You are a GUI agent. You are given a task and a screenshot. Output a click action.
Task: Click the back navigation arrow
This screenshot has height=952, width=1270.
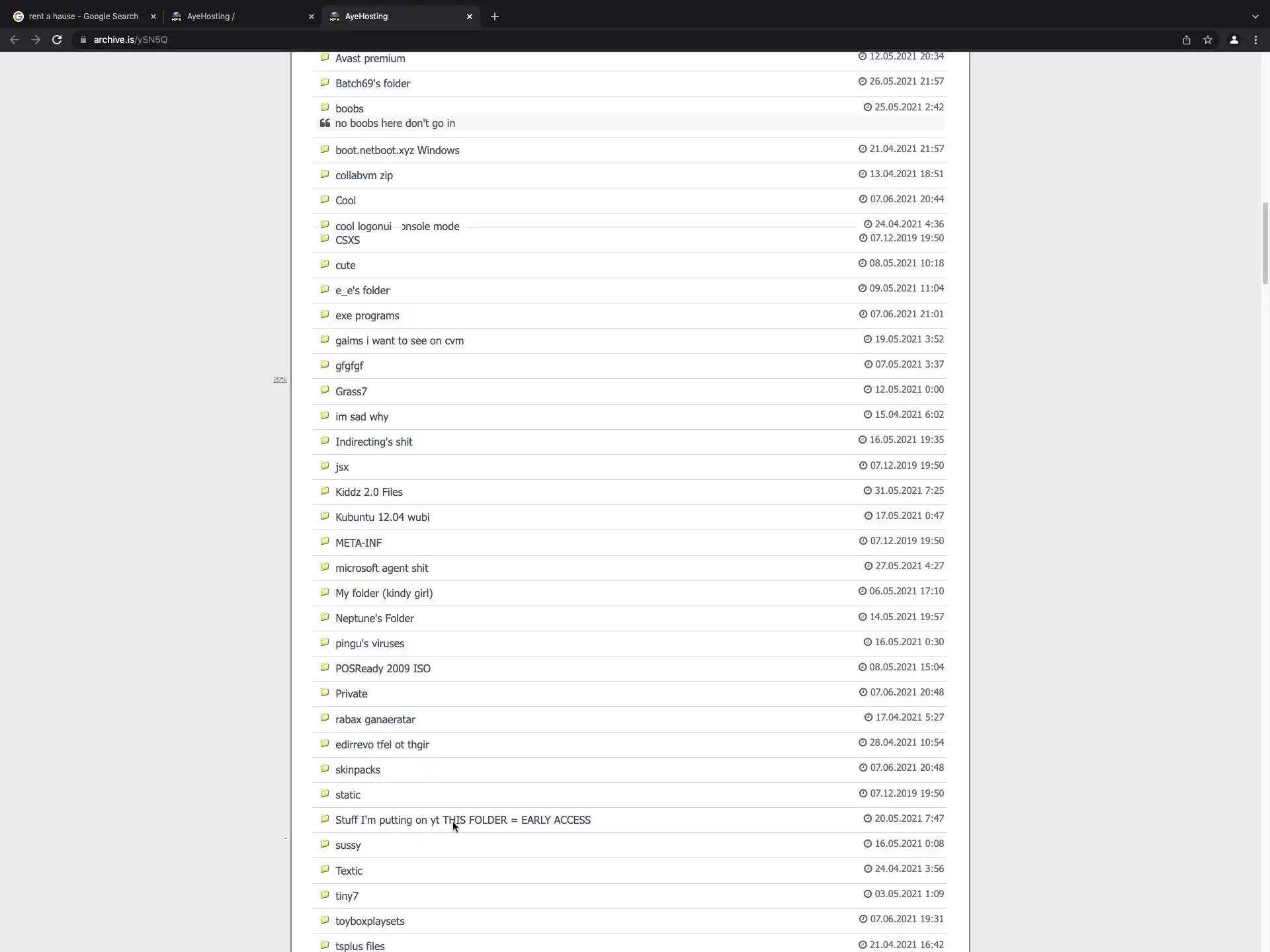(x=15, y=40)
